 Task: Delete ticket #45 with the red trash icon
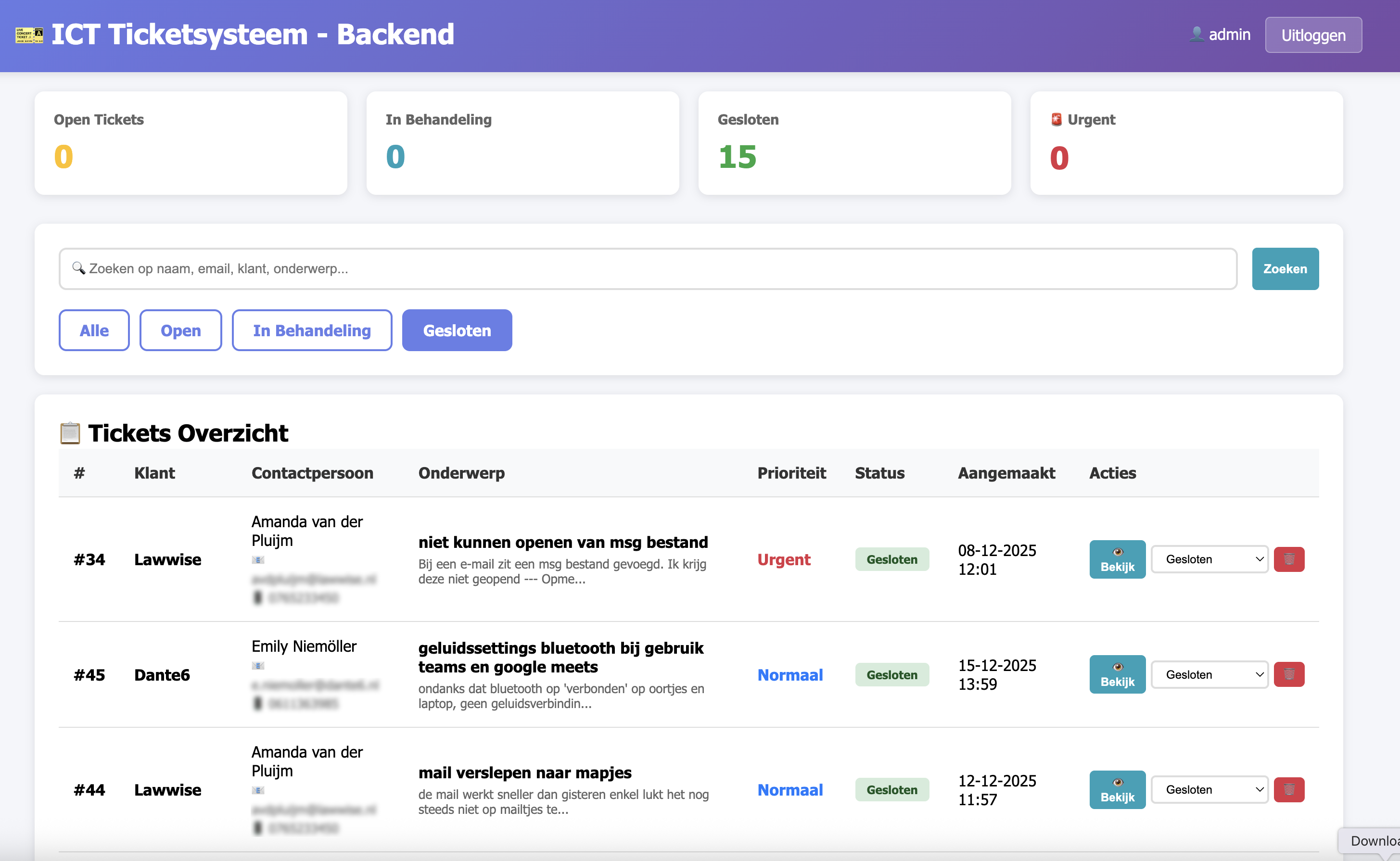point(1288,674)
